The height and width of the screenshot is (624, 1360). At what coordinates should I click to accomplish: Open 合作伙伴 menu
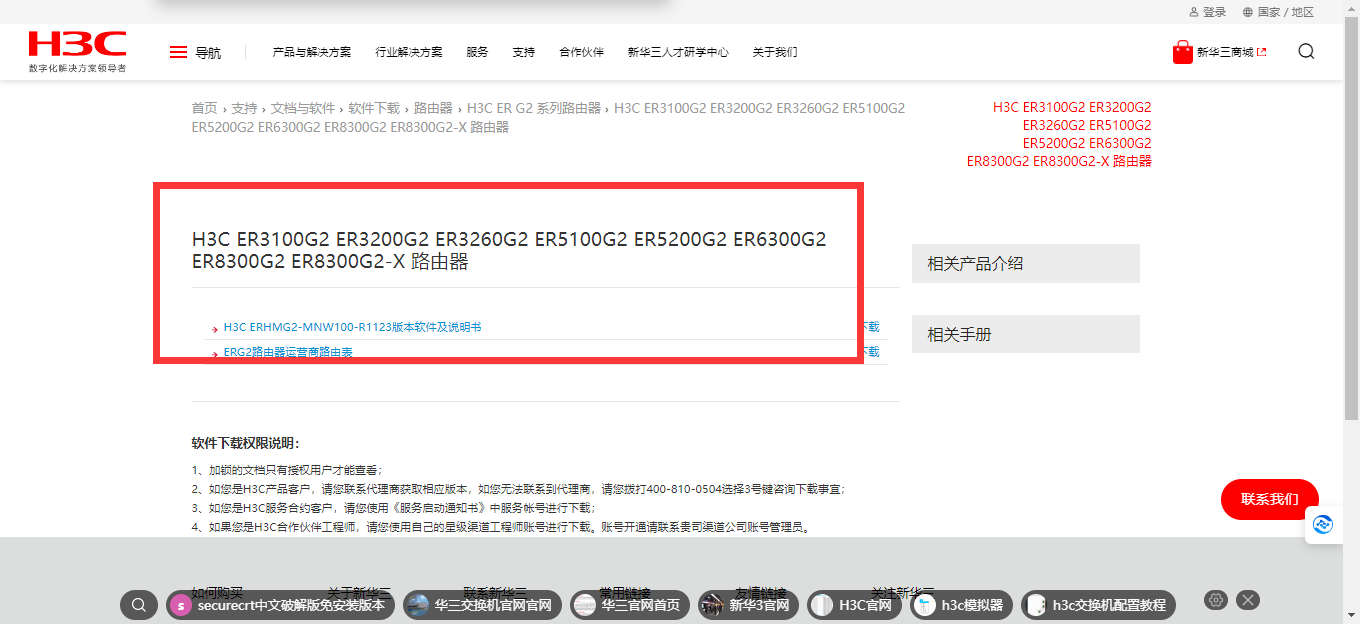click(x=582, y=52)
